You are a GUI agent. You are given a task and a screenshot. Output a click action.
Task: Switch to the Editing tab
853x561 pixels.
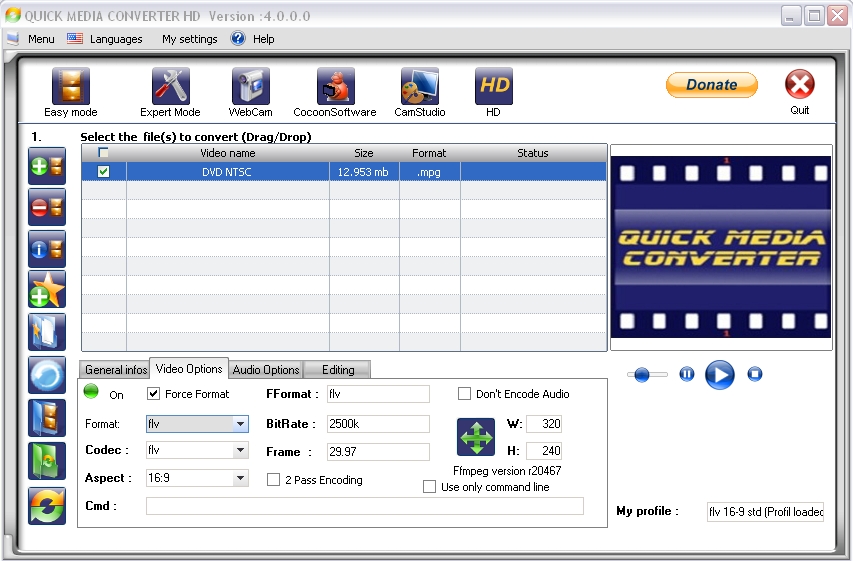click(338, 369)
